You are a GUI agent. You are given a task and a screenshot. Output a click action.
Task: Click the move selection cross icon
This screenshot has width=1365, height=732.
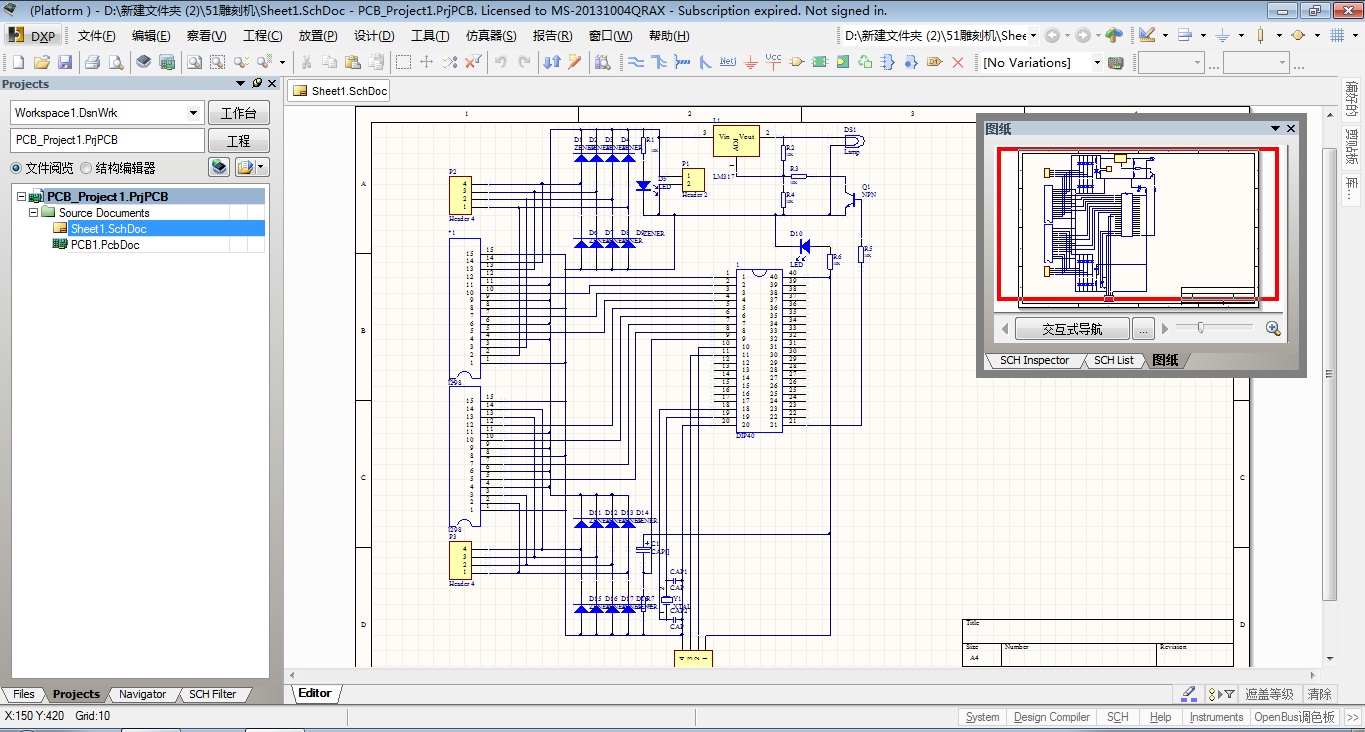(426, 62)
